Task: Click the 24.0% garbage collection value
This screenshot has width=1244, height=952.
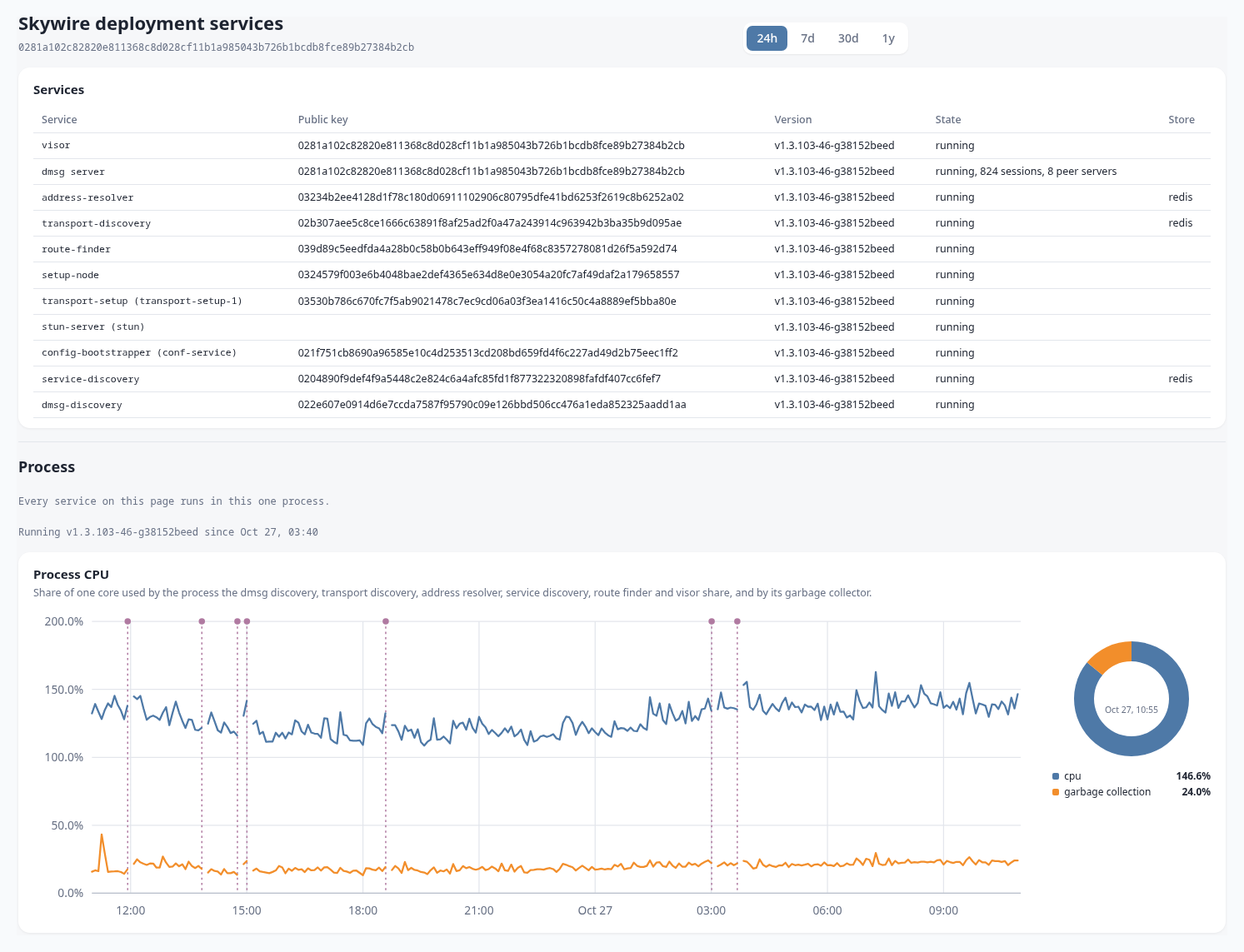Action: (x=1196, y=792)
